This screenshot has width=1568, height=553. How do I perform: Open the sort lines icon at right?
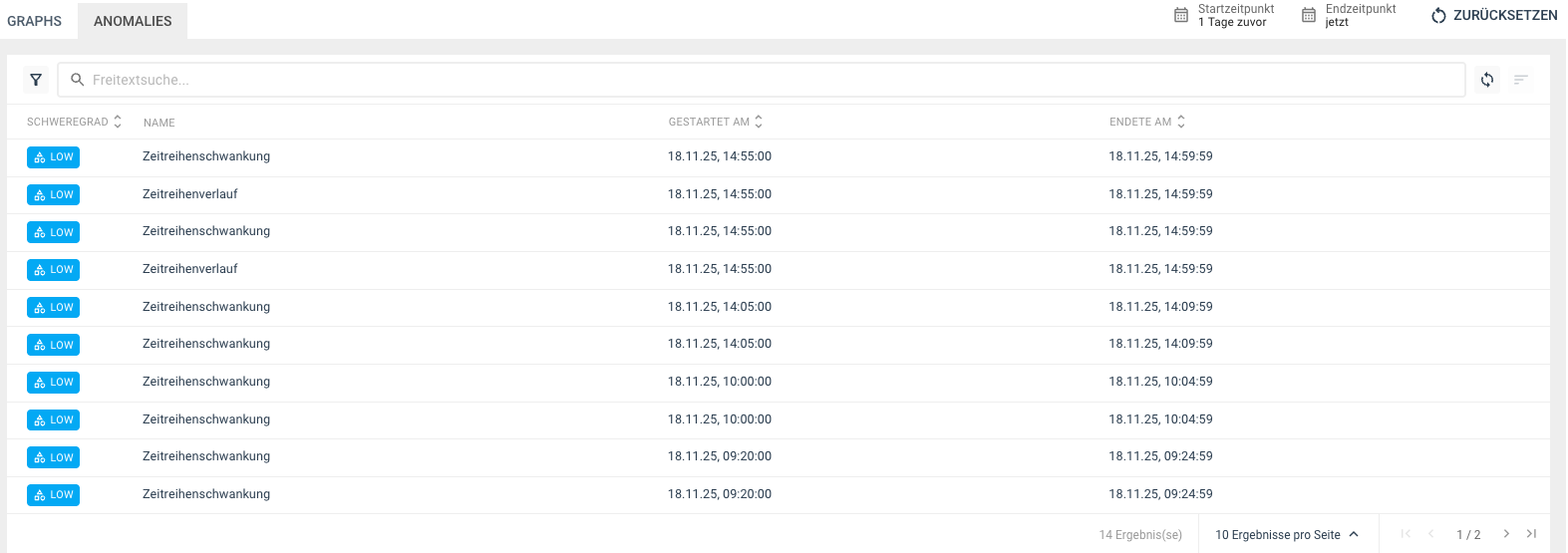1520,80
